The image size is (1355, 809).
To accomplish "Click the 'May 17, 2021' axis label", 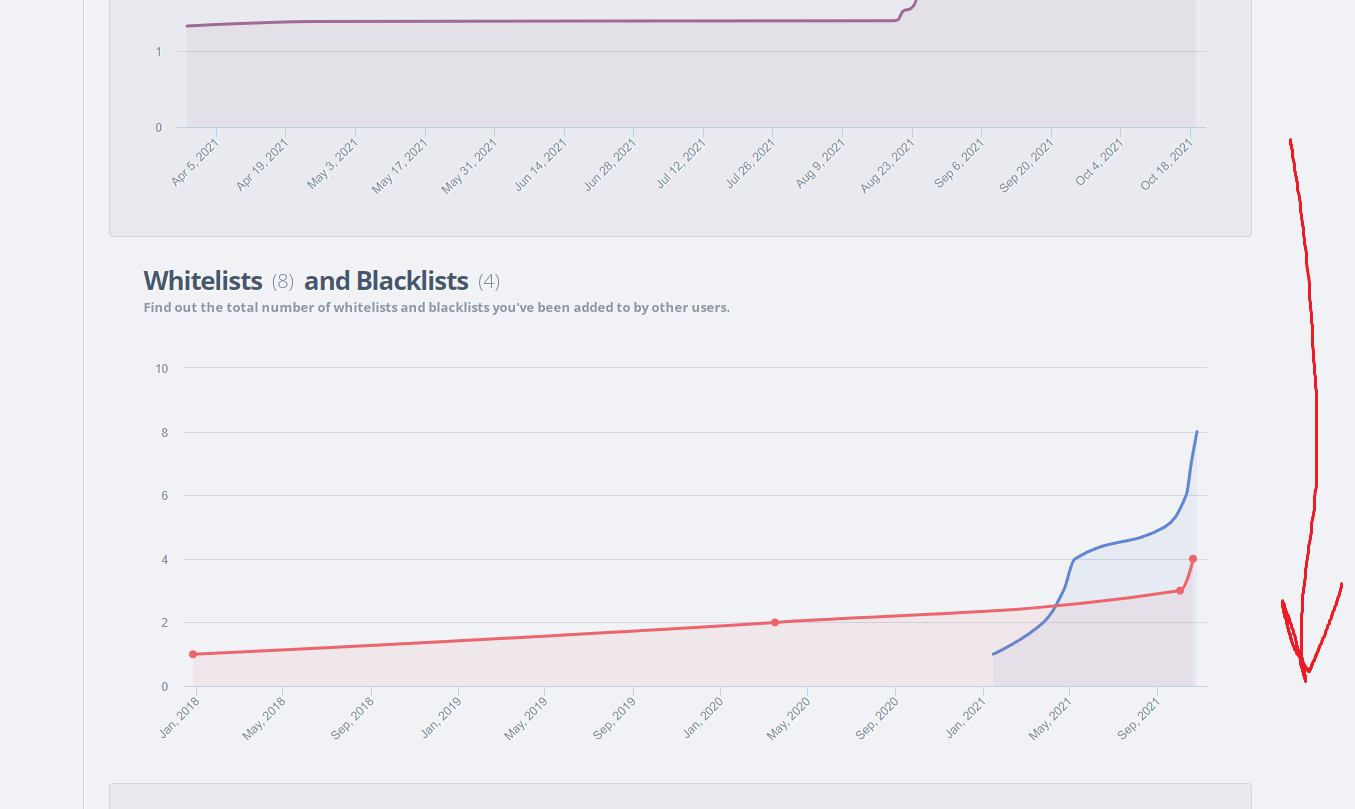I will point(402,165).
